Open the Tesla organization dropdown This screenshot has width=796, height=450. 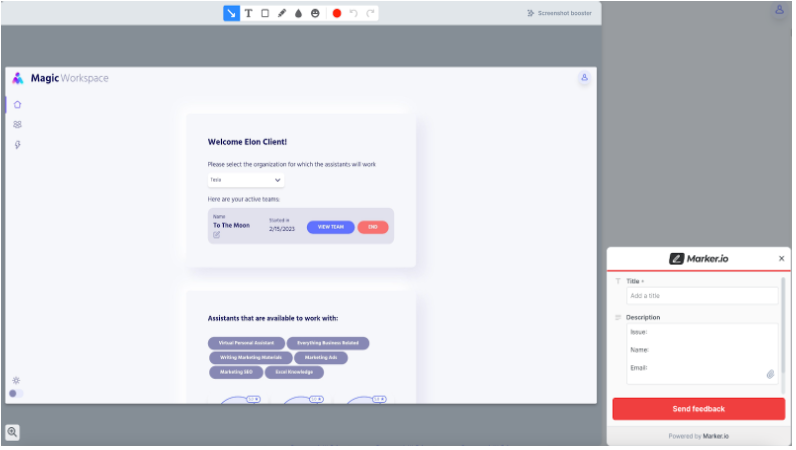click(x=246, y=180)
